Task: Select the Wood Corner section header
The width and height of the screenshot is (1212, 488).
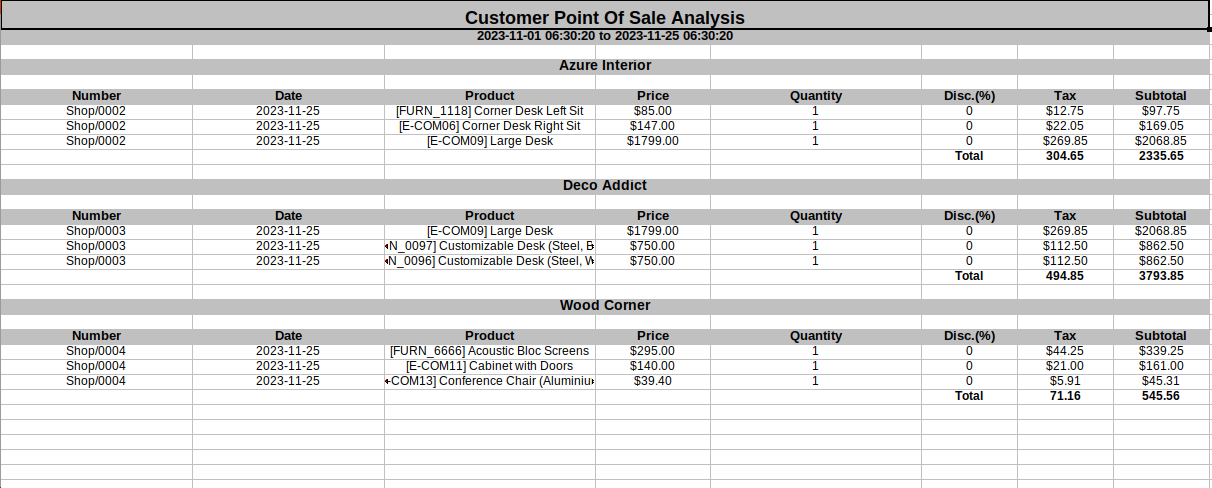Action: [605, 306]
